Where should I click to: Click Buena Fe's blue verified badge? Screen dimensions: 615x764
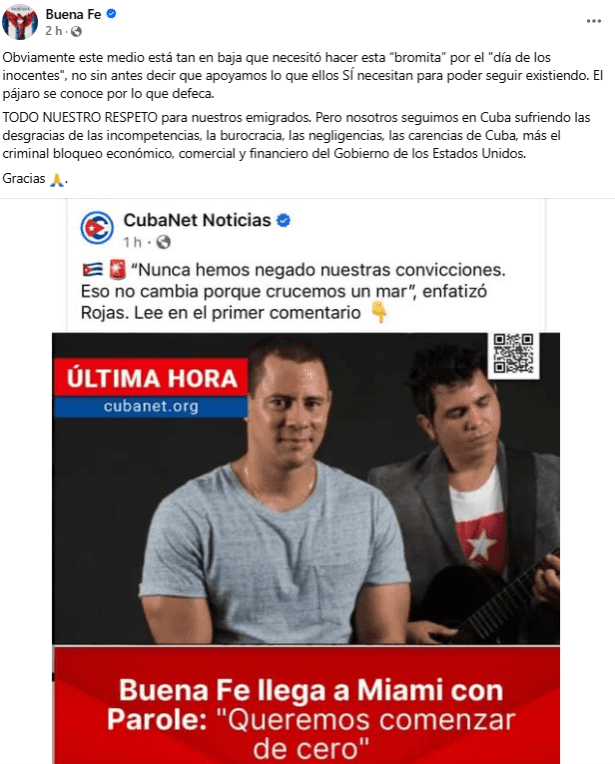111,14
